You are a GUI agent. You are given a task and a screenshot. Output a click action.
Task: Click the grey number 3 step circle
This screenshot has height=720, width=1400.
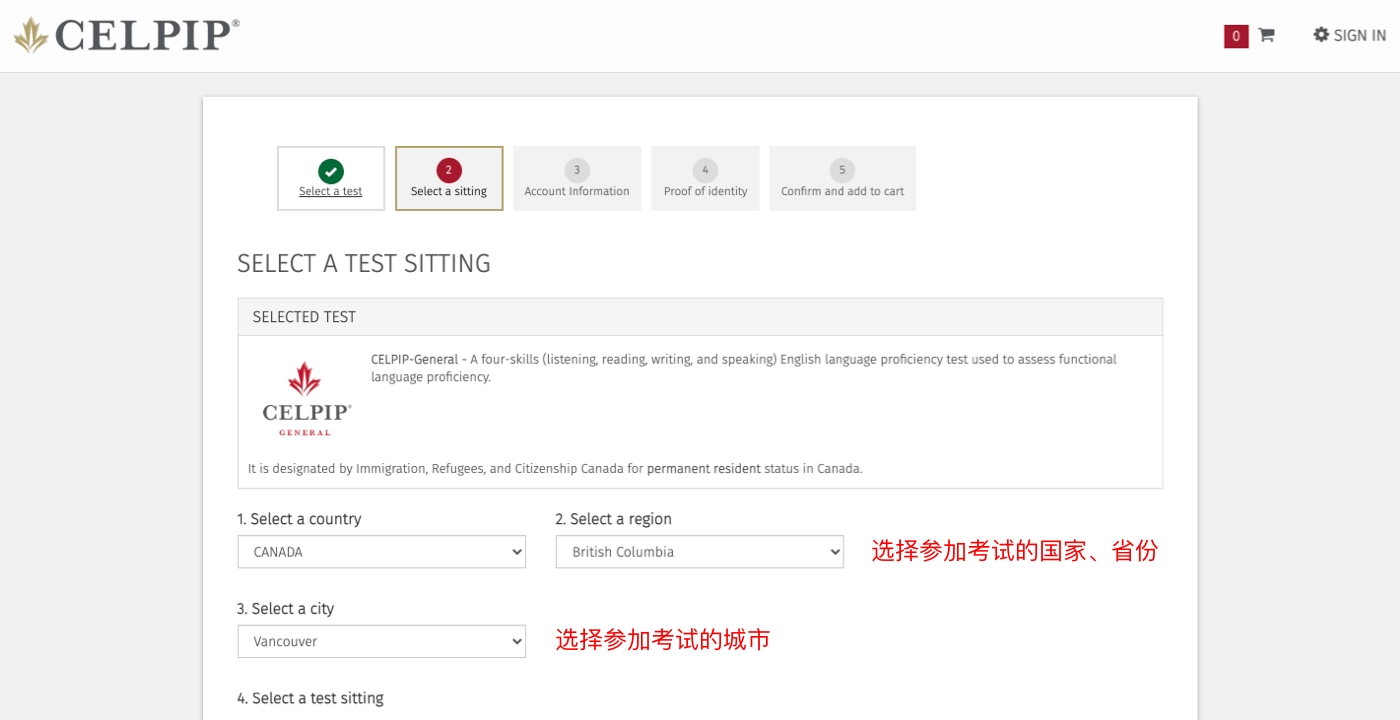coord(577,170)
